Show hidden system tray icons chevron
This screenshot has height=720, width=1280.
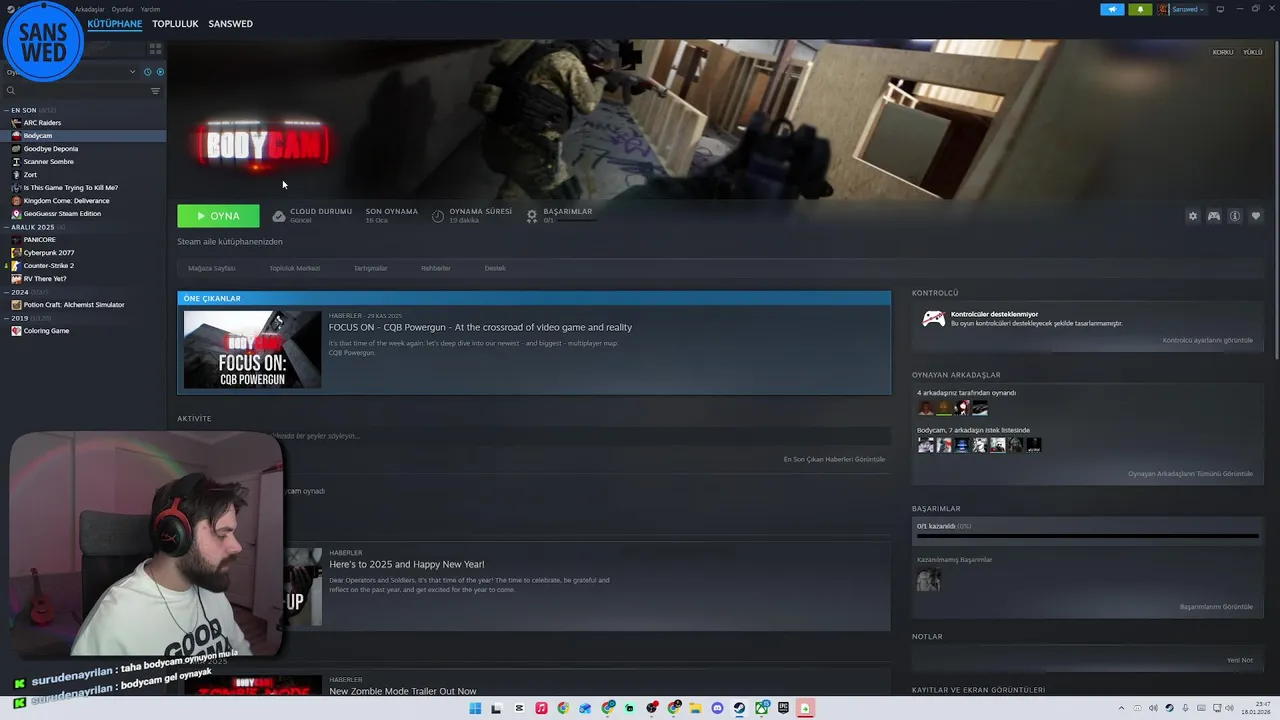[x=1120, y=708]
